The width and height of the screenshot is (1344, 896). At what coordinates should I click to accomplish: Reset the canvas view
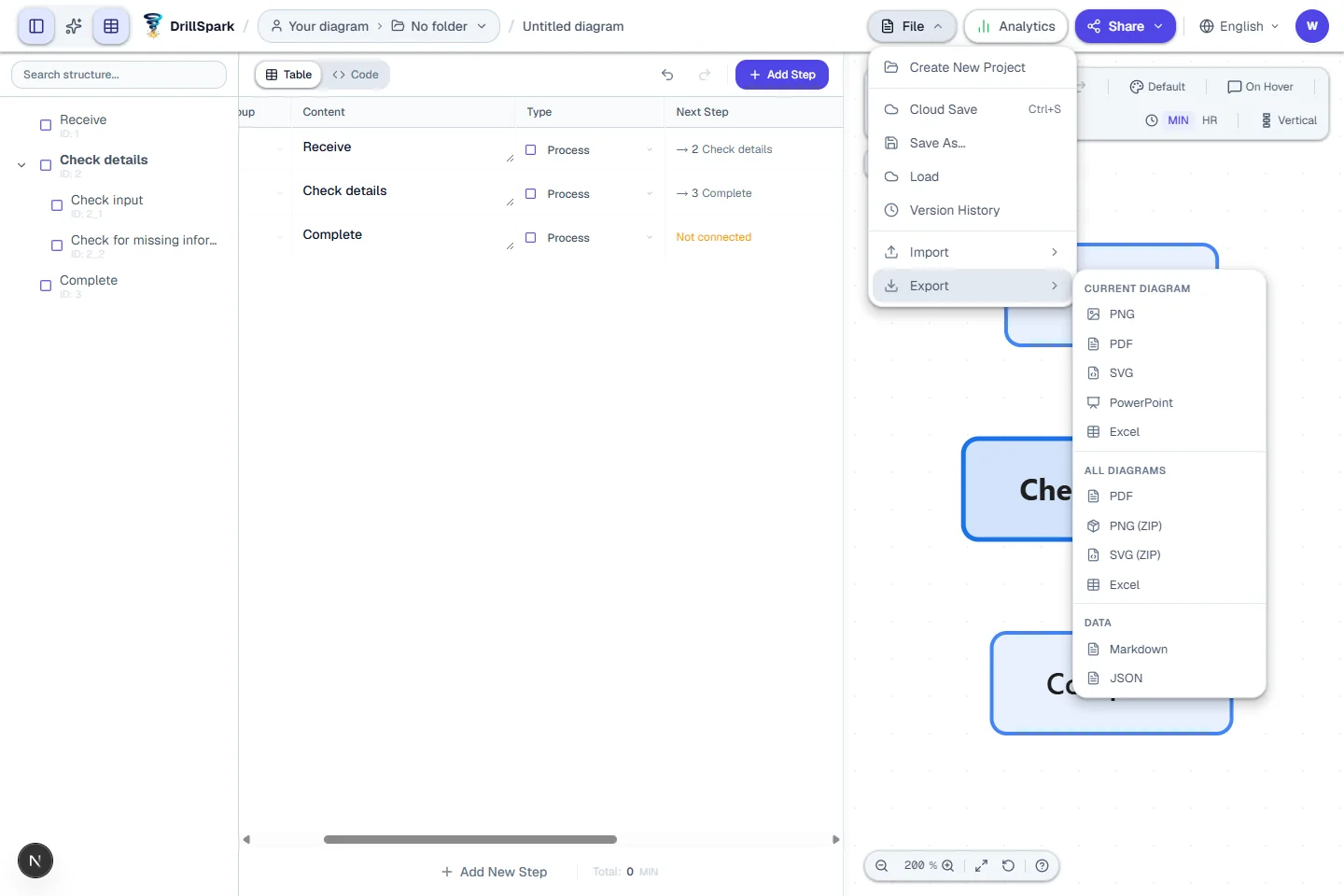point(1008,865)
